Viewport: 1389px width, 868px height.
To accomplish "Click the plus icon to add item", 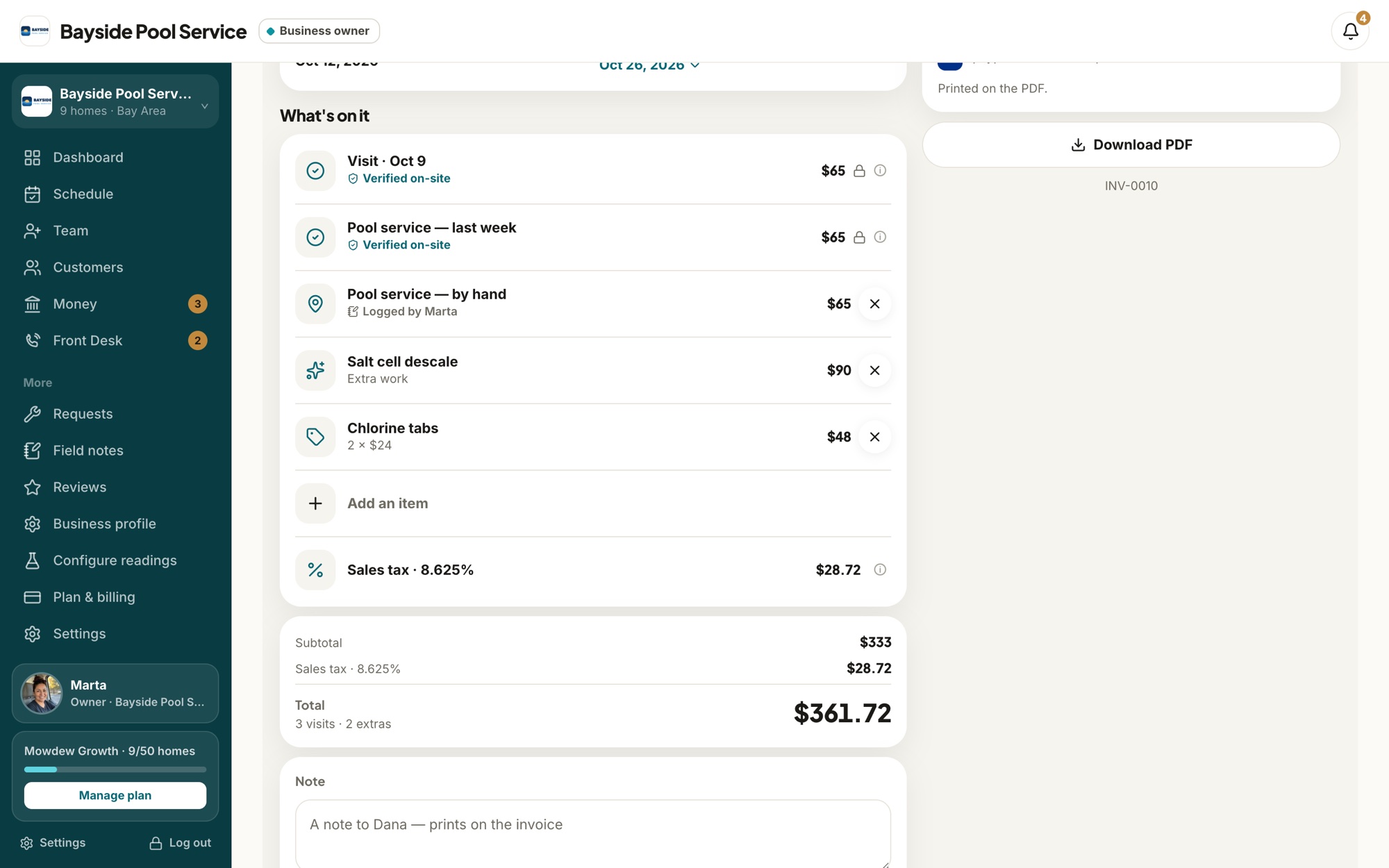I will [315, 503].
